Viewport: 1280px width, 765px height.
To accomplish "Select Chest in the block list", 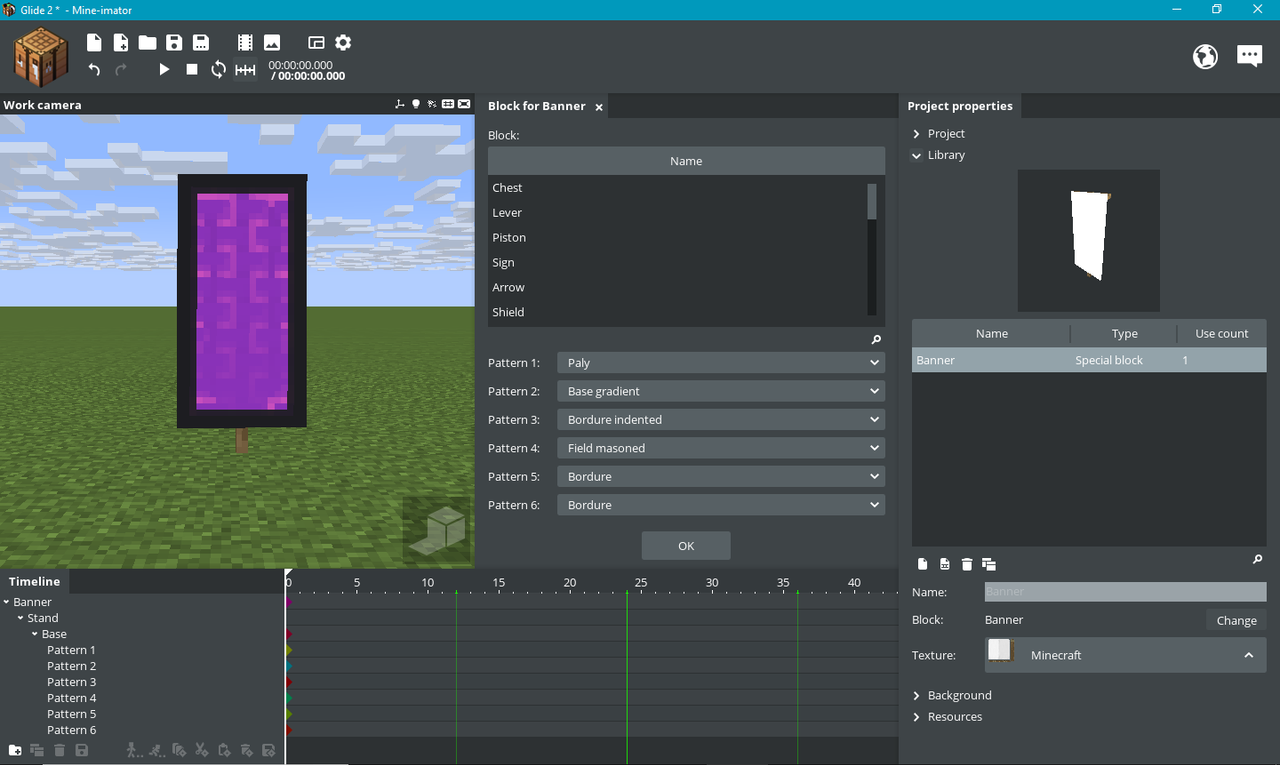I will click(676, 188).
